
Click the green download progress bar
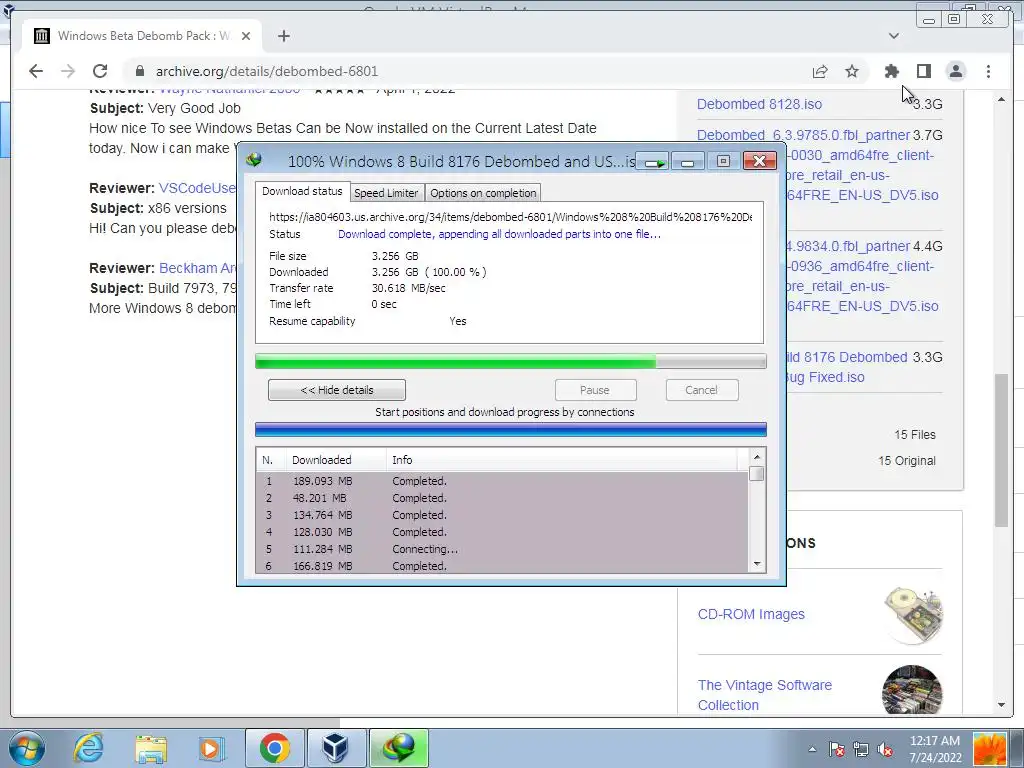[x=510, y=361]
